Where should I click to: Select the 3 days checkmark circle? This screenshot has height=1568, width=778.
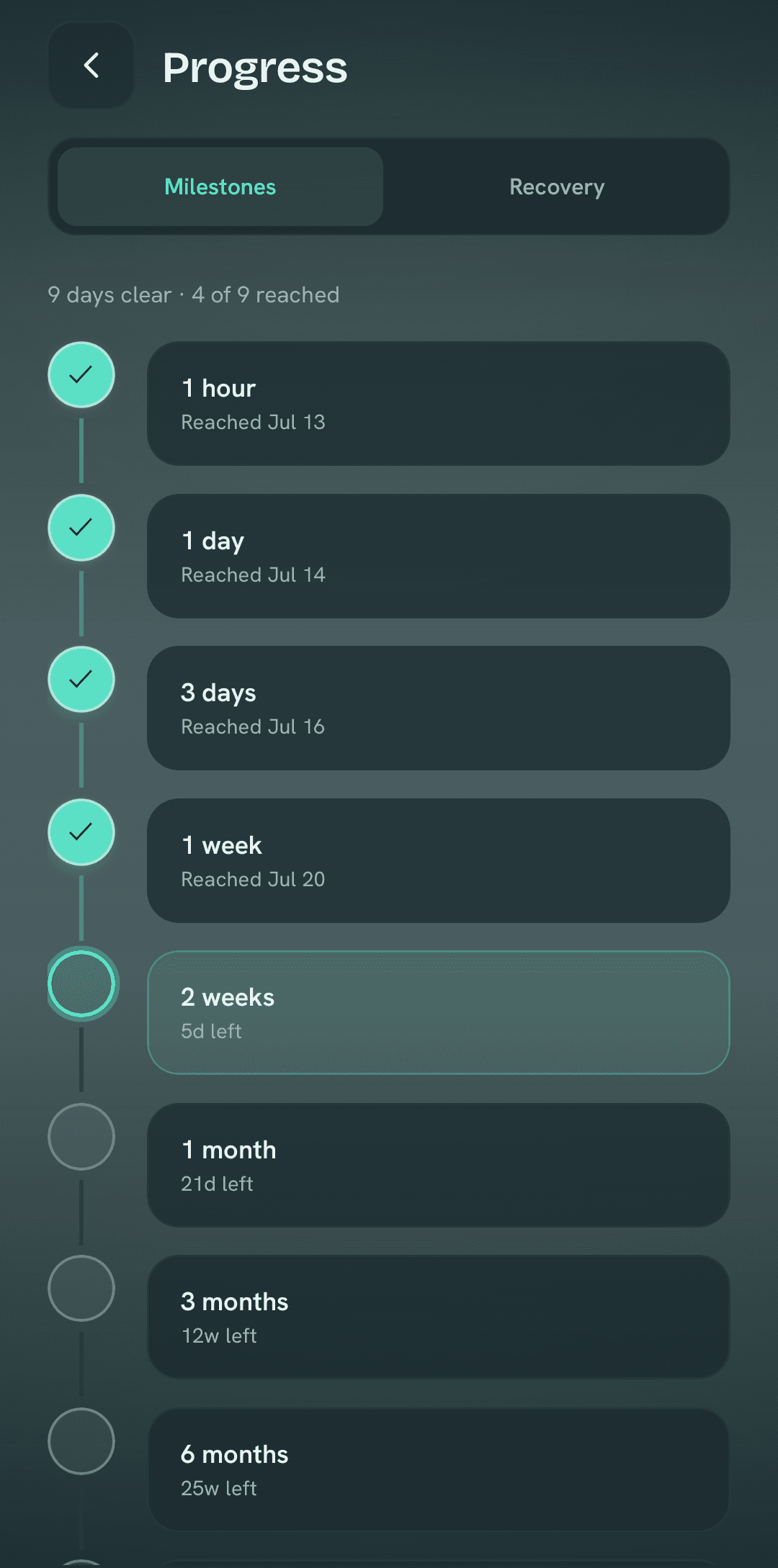81,679
